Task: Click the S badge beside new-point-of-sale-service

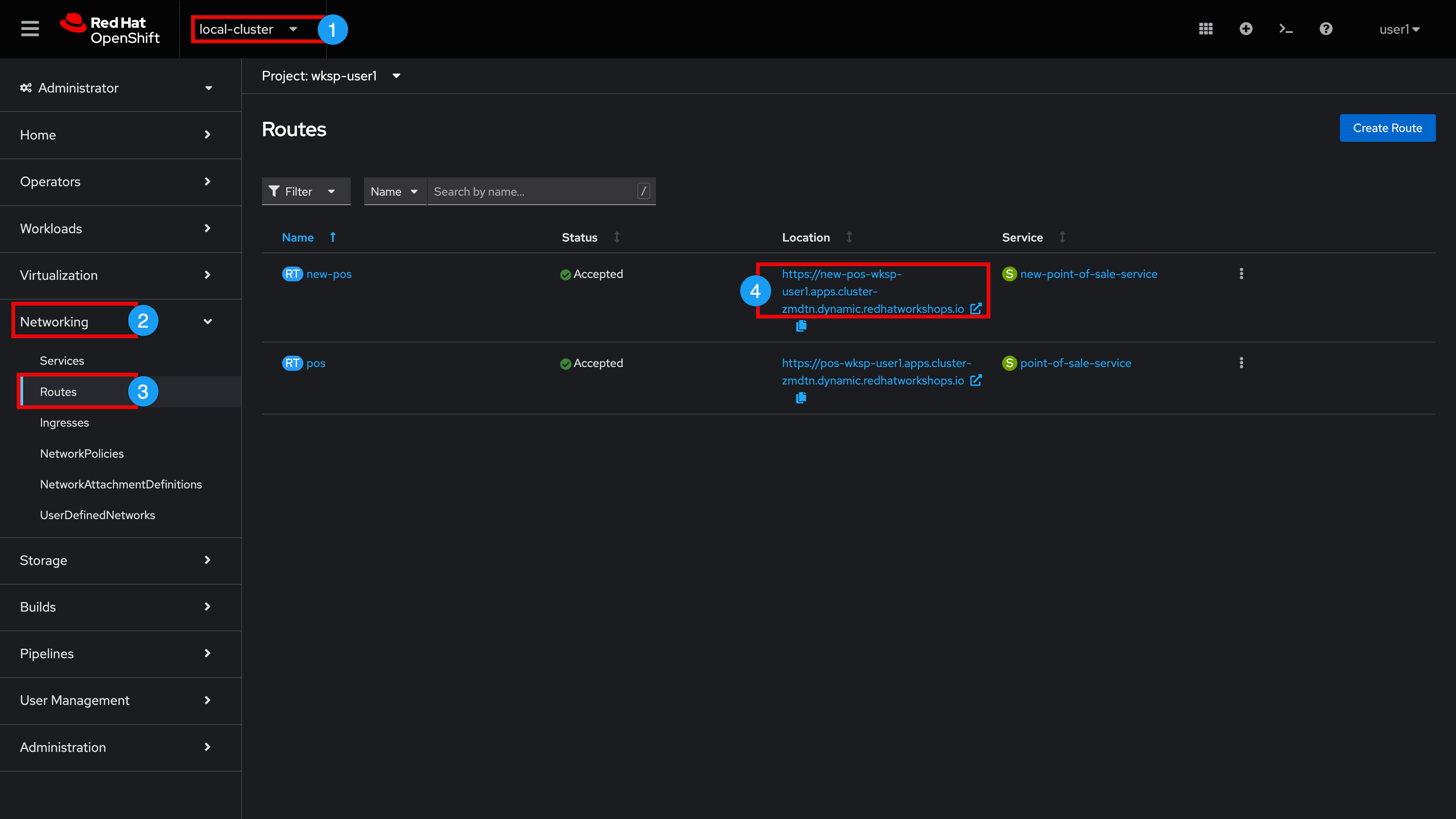Action: [x=1009, y=274]
